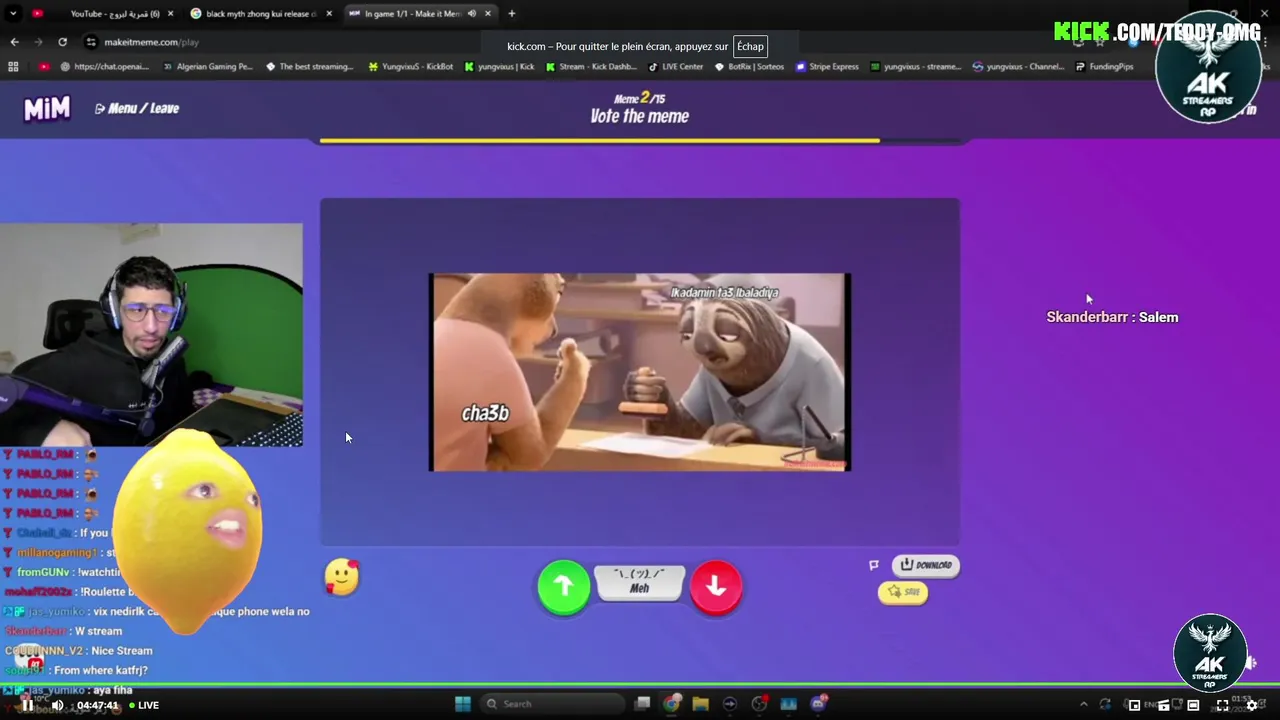Reload the makeitmeme page

pyautogui.click(x=62, y=42)
